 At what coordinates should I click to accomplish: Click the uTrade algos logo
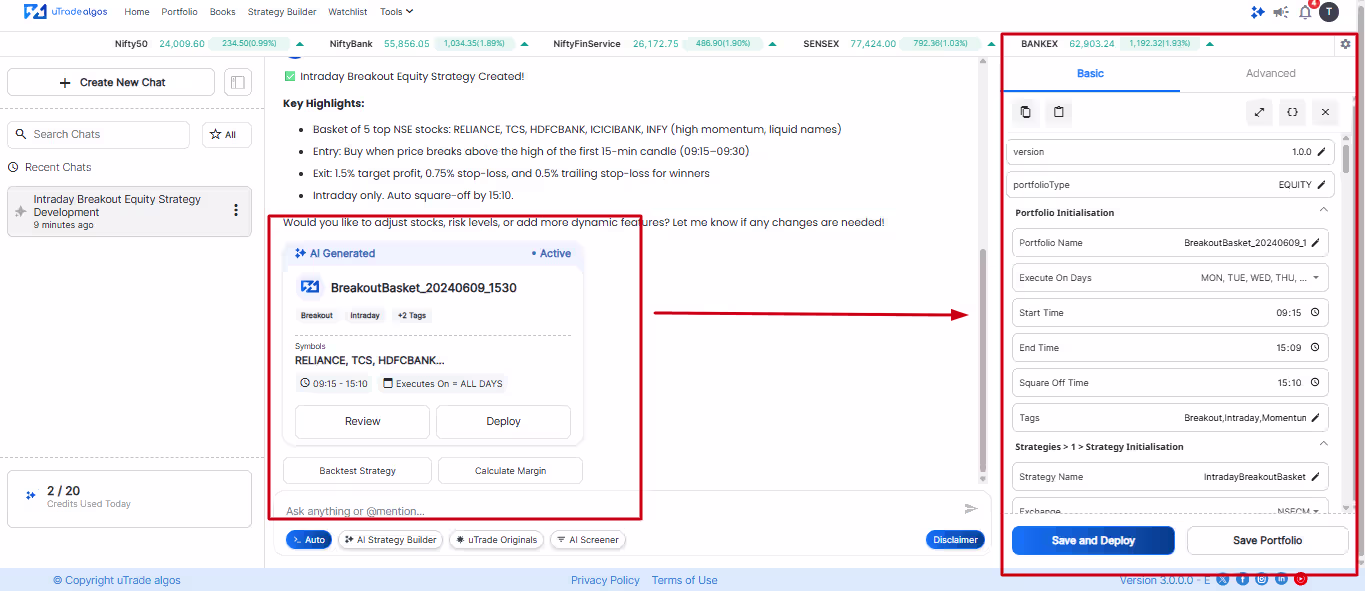(66, 12)
